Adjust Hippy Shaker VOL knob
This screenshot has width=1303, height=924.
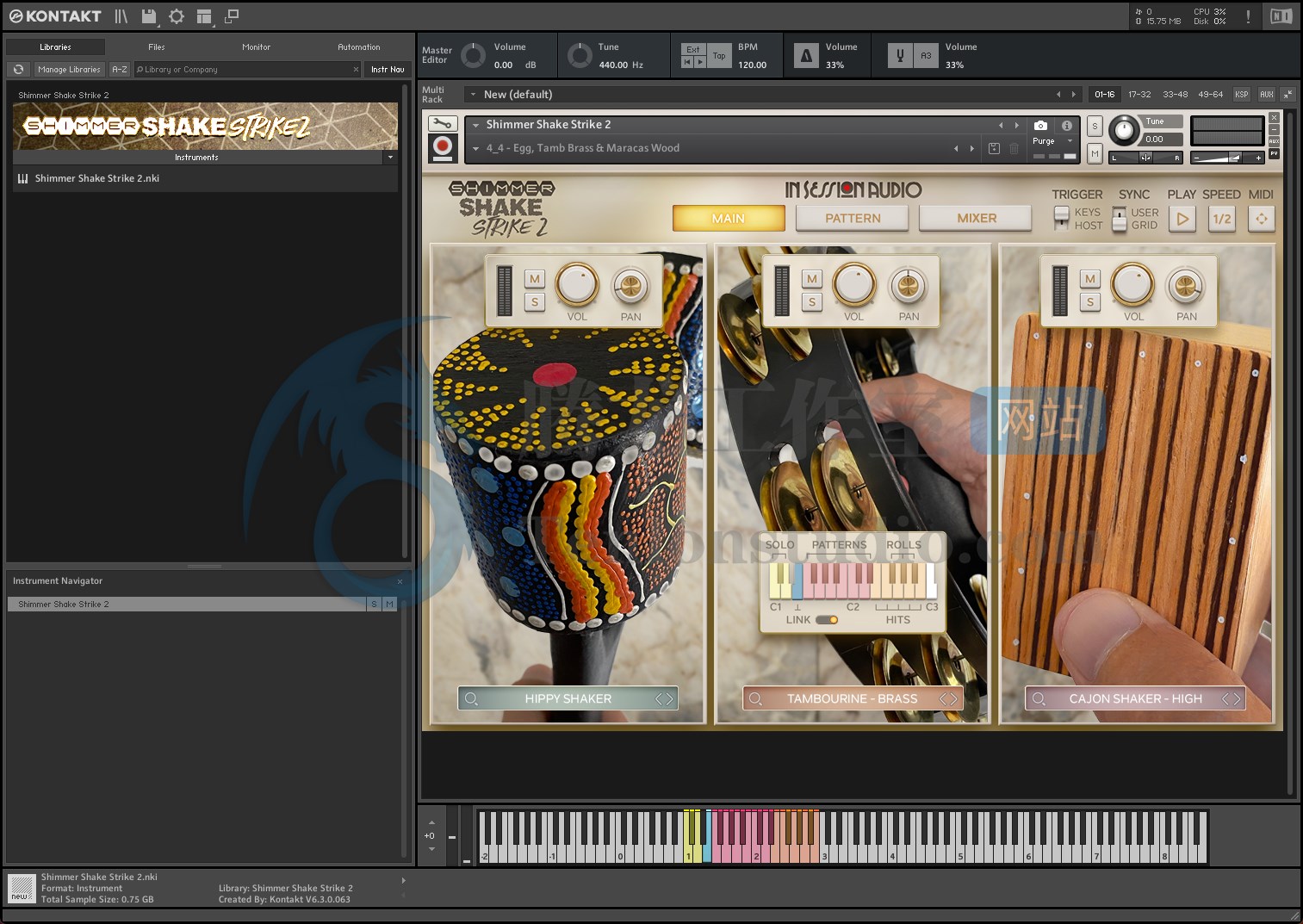[577, 285]
